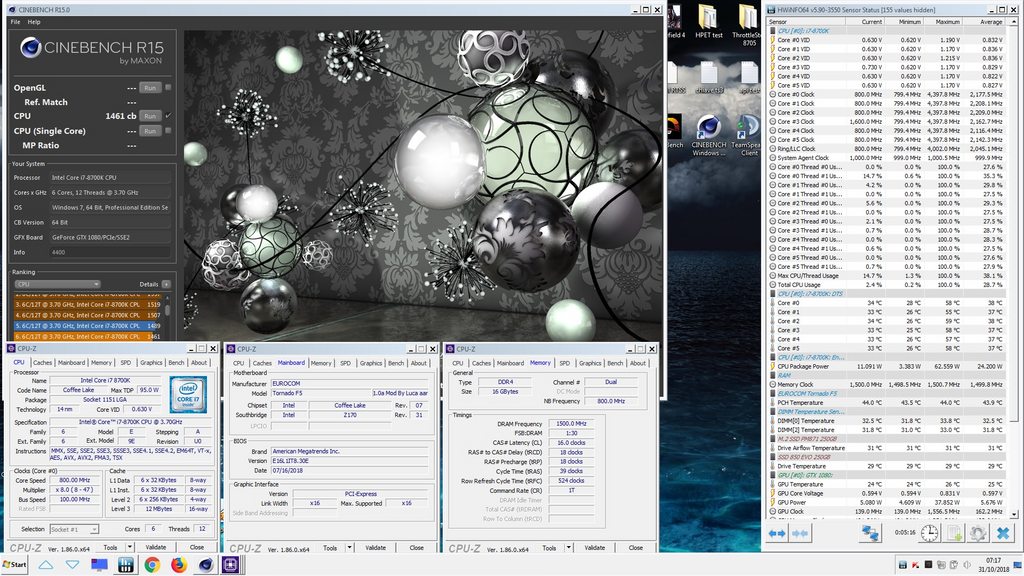Enable the CPU (Single Core) checkbox
The image size is (1024, 576).
point(167,131)
